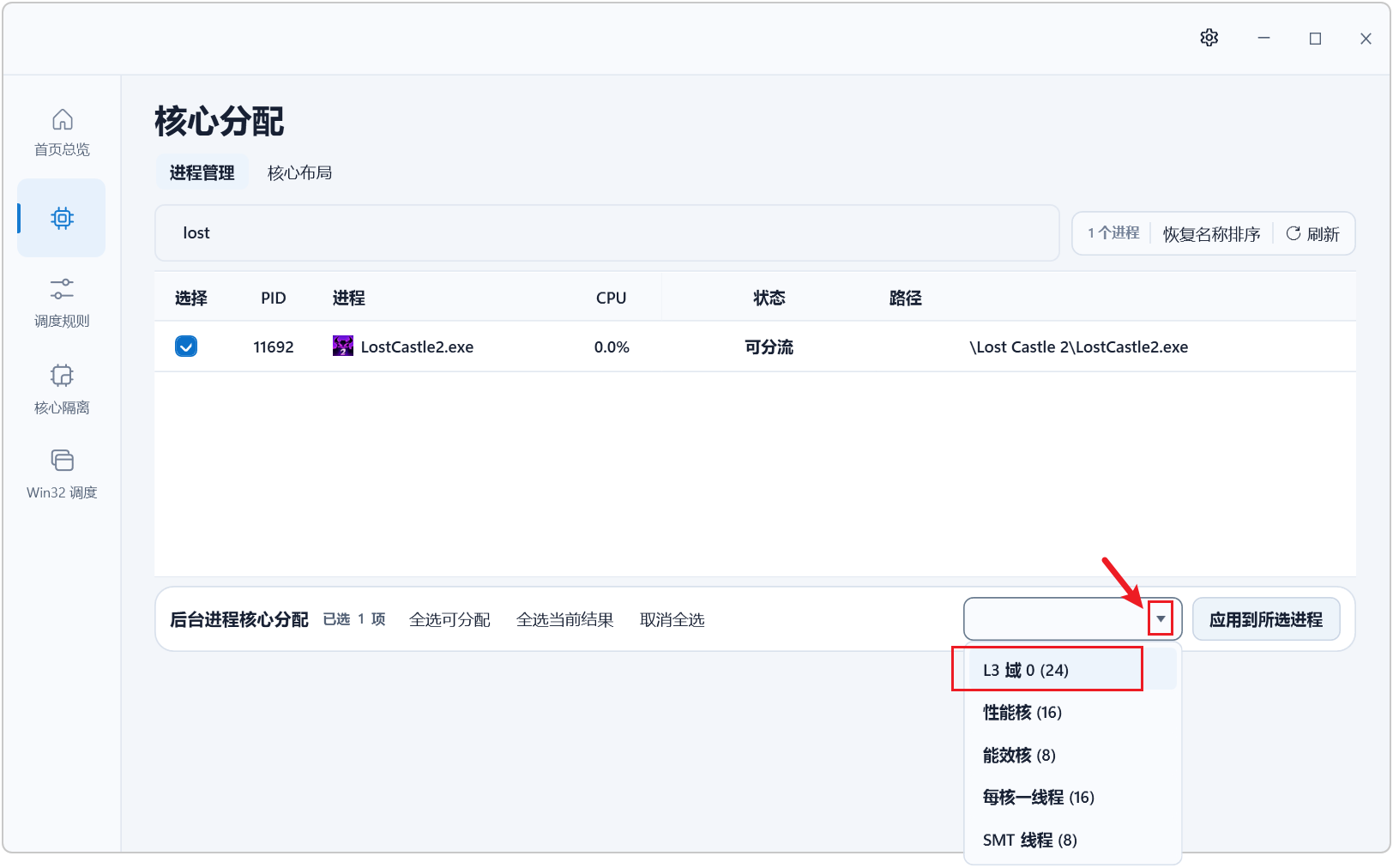The width and height of the screenshot is (1393, 868).
Task: Go to the 核心隔离 core isolation page
Action: click(62, 389)
